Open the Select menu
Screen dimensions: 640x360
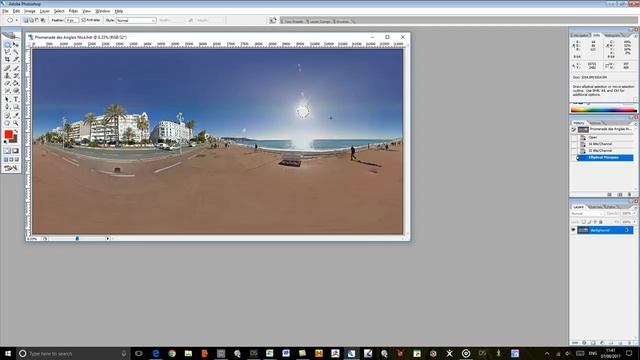(59, 11)
